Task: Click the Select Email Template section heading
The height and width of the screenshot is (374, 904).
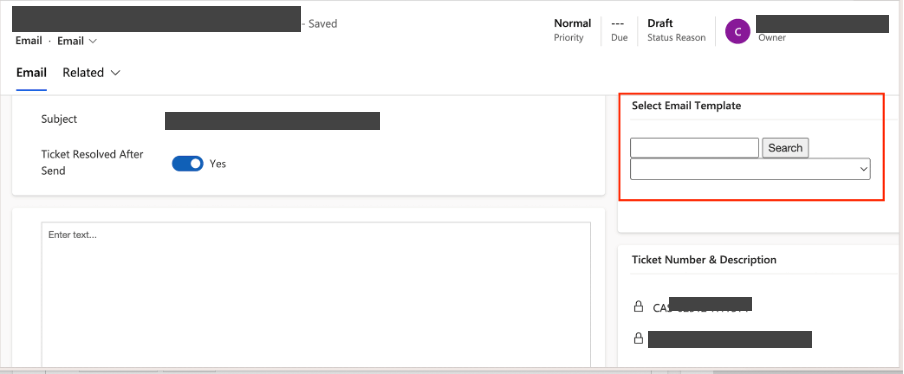Action: click(x=686, y=105)
